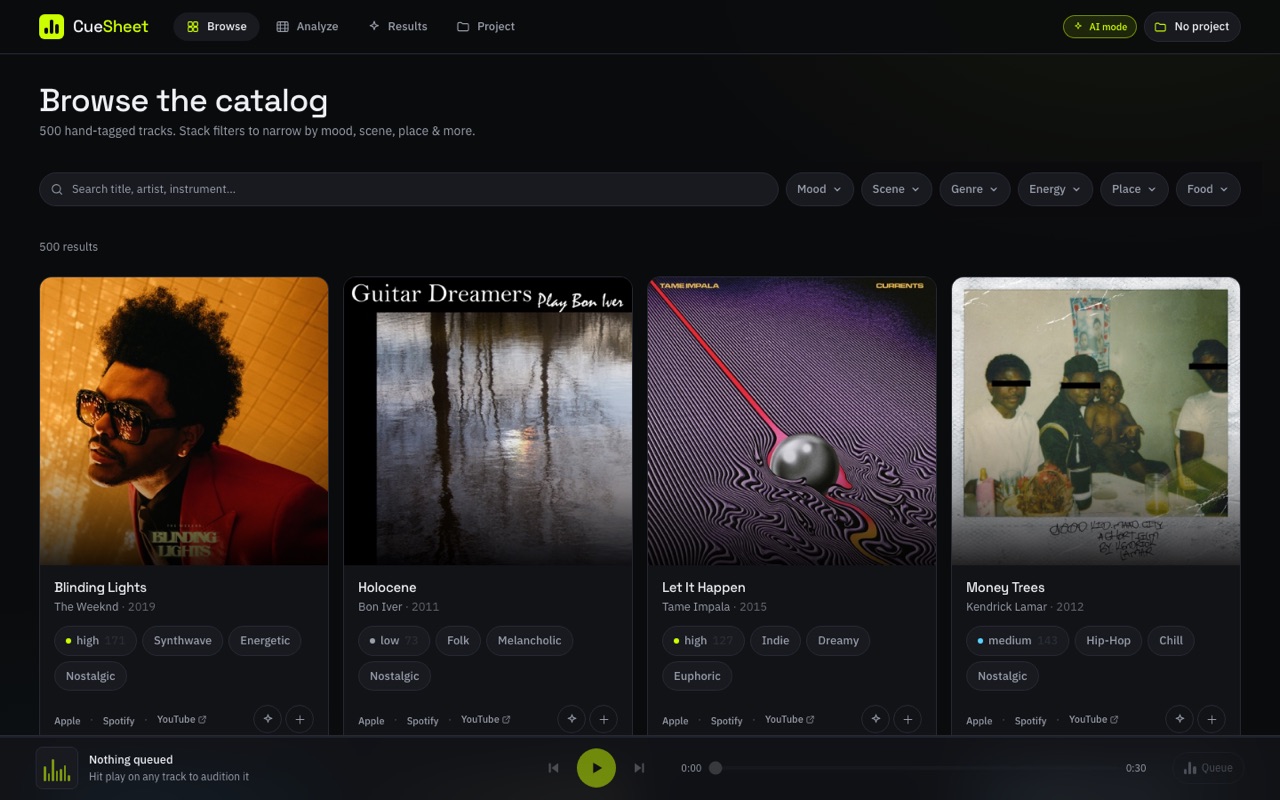
Task: Open the YouTube link for Holocene
Action: pyautogui.click(x=485, y=719)
